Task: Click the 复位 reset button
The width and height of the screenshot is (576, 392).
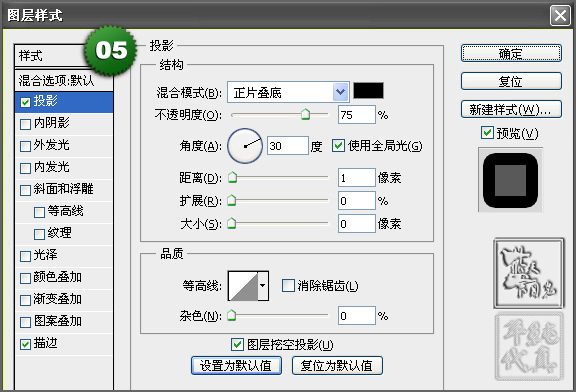Action: (x=511, y=81)
